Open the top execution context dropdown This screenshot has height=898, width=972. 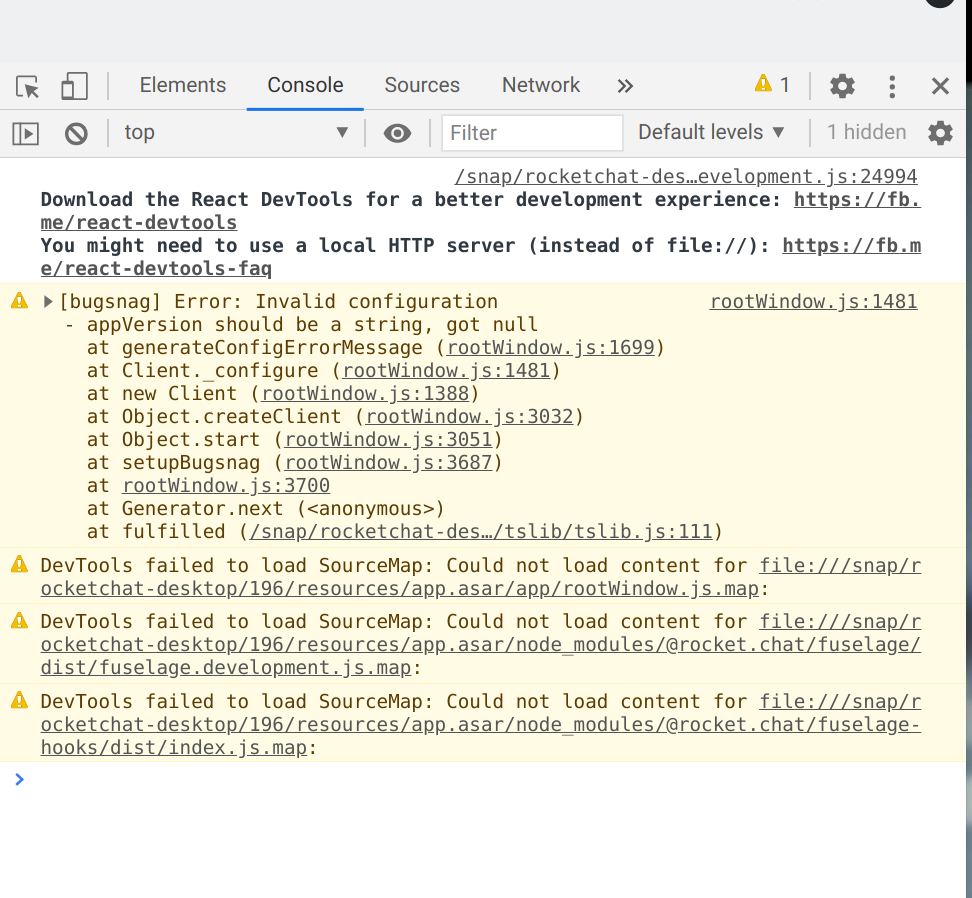coord(236,133)
